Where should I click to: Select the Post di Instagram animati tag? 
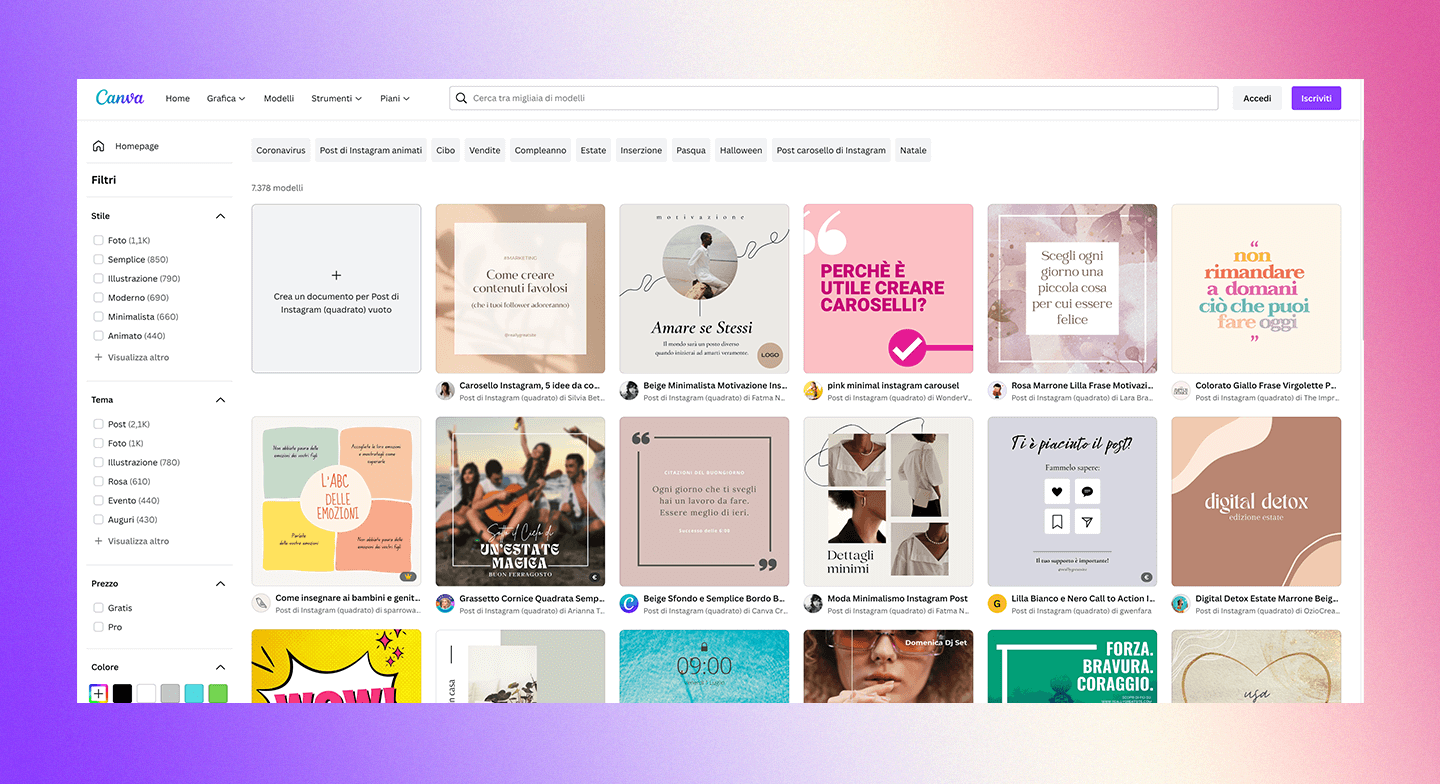(x=371, y=150)
